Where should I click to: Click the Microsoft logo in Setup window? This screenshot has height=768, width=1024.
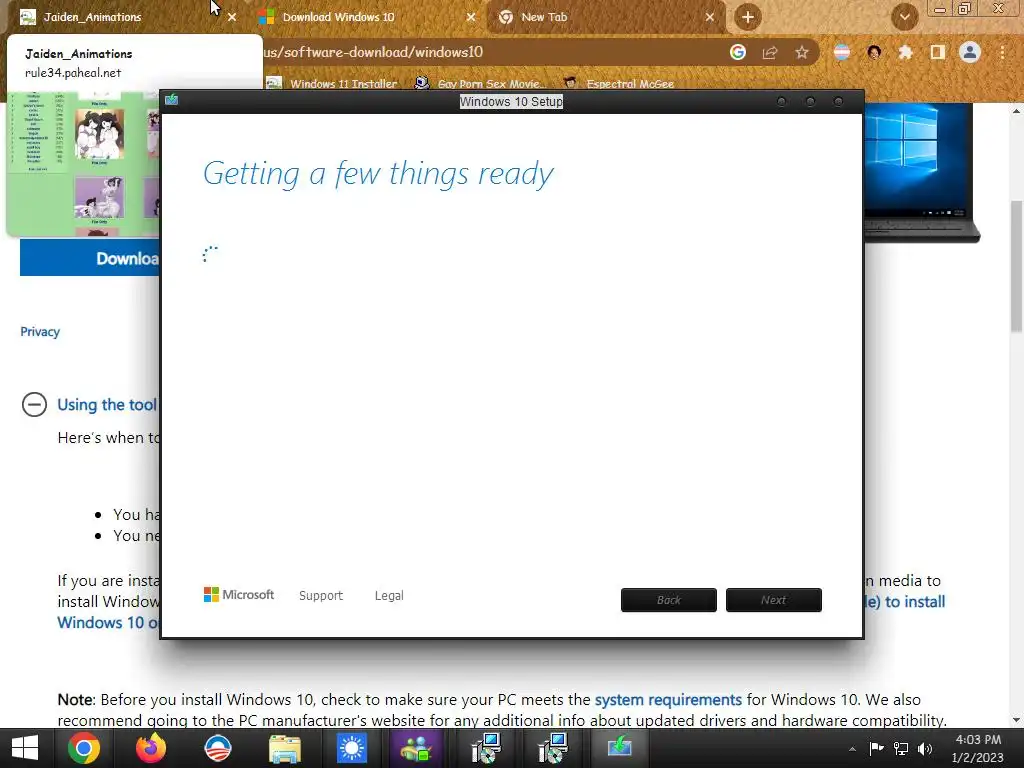pos(238,595)
